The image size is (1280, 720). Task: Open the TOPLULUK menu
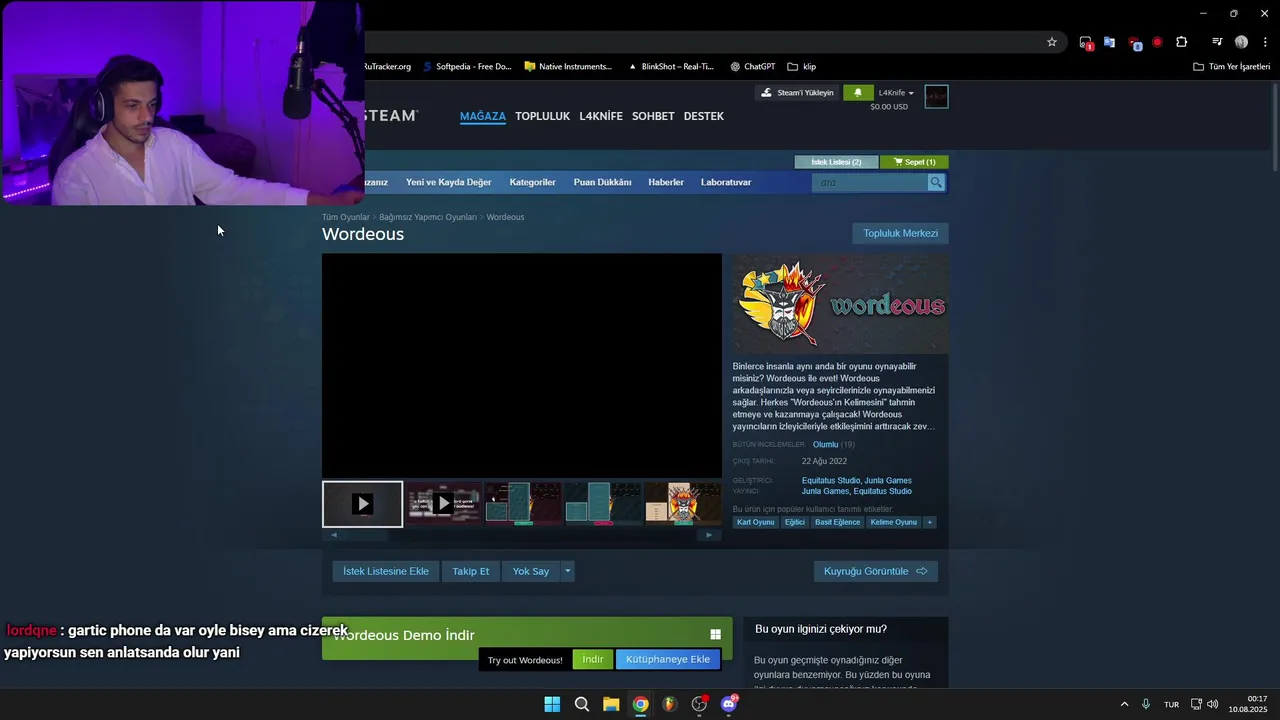(x=542, y=116)
